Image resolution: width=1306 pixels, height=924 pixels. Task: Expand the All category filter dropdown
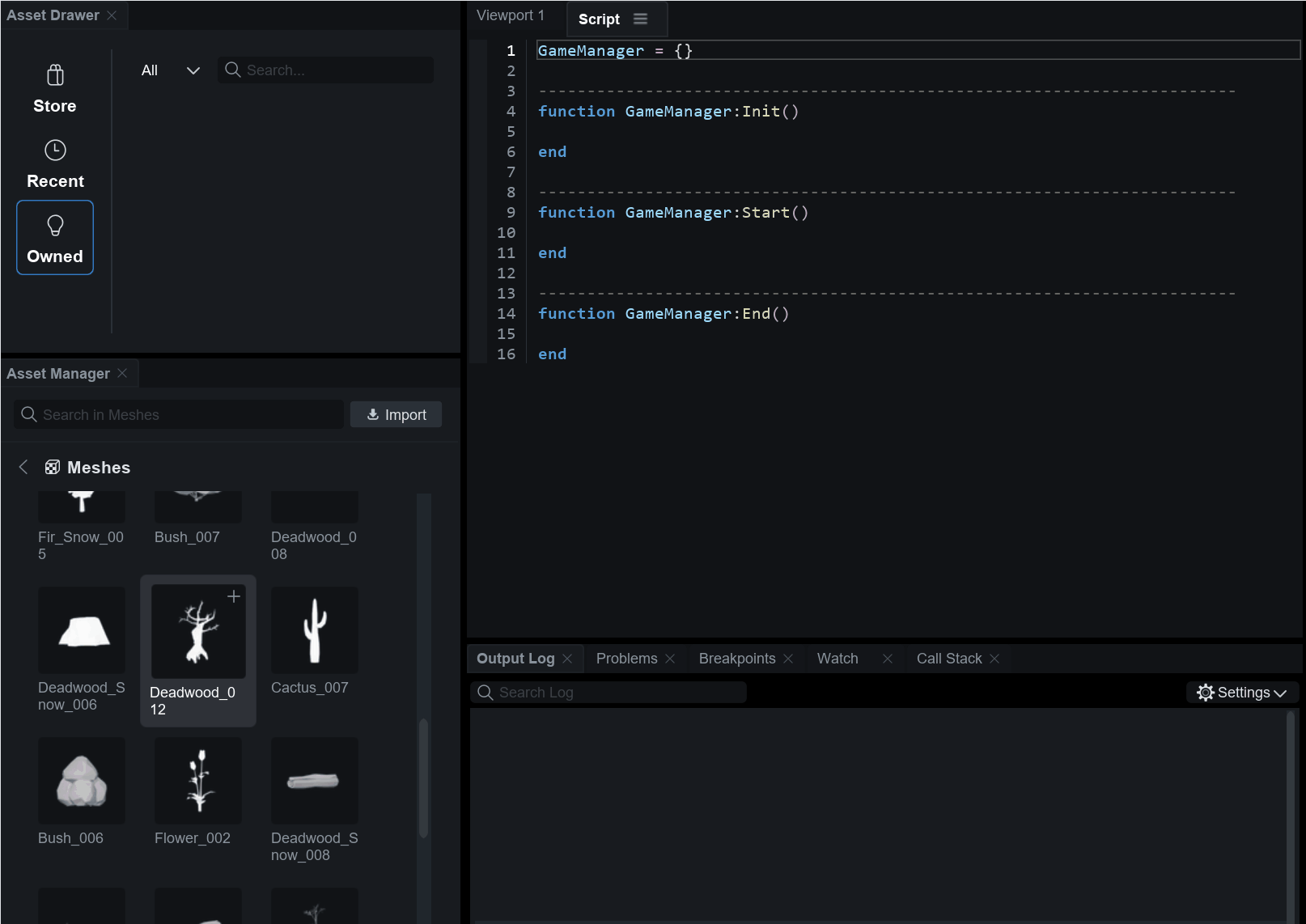[x=170, y=70]
